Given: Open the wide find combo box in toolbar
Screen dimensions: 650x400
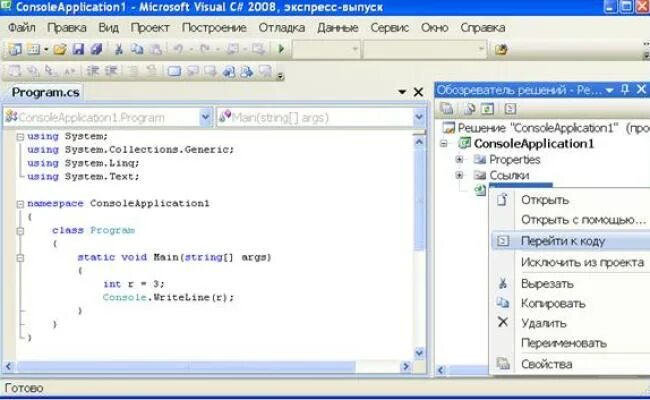Looking at the screenshot, I should (x=424, y=49).
